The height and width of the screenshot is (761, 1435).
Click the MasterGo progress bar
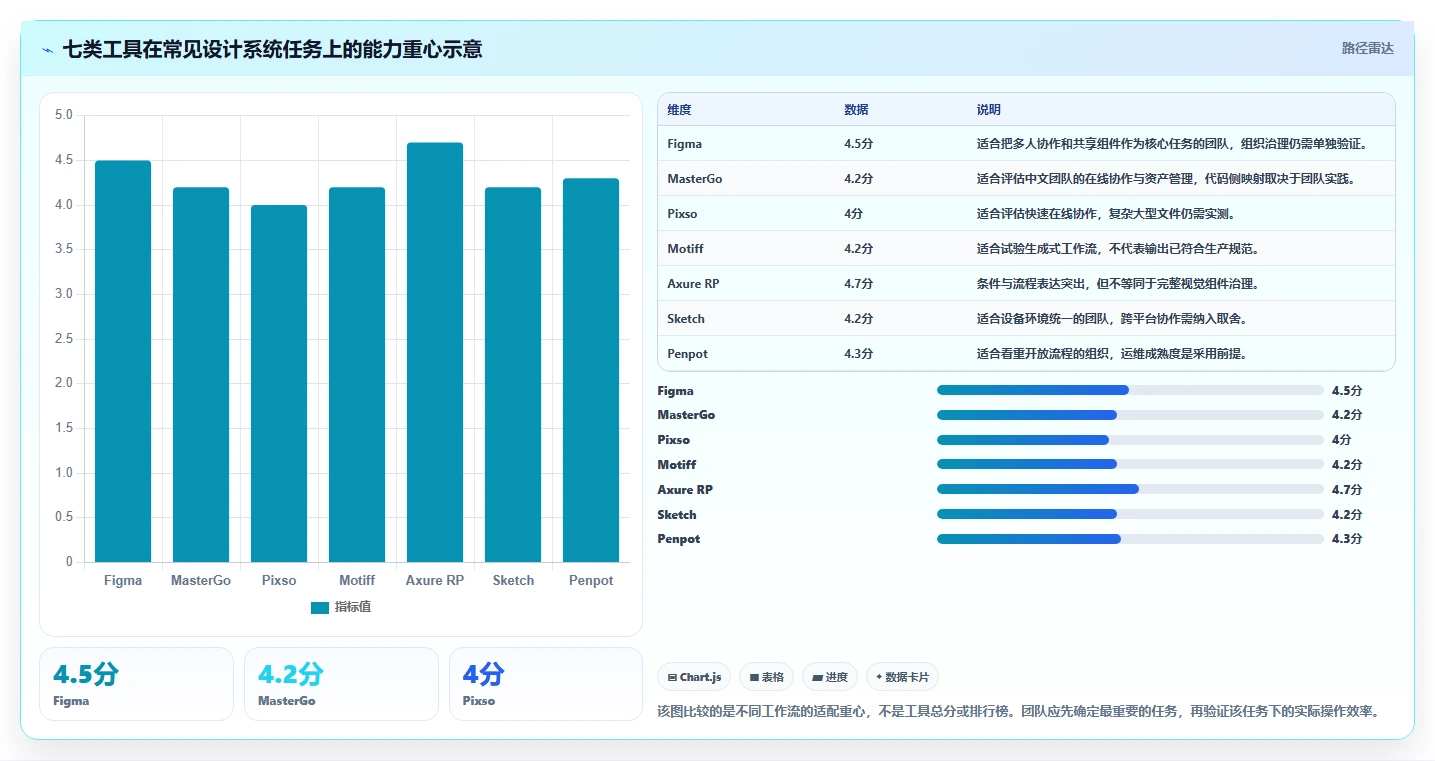point(1130,415)
